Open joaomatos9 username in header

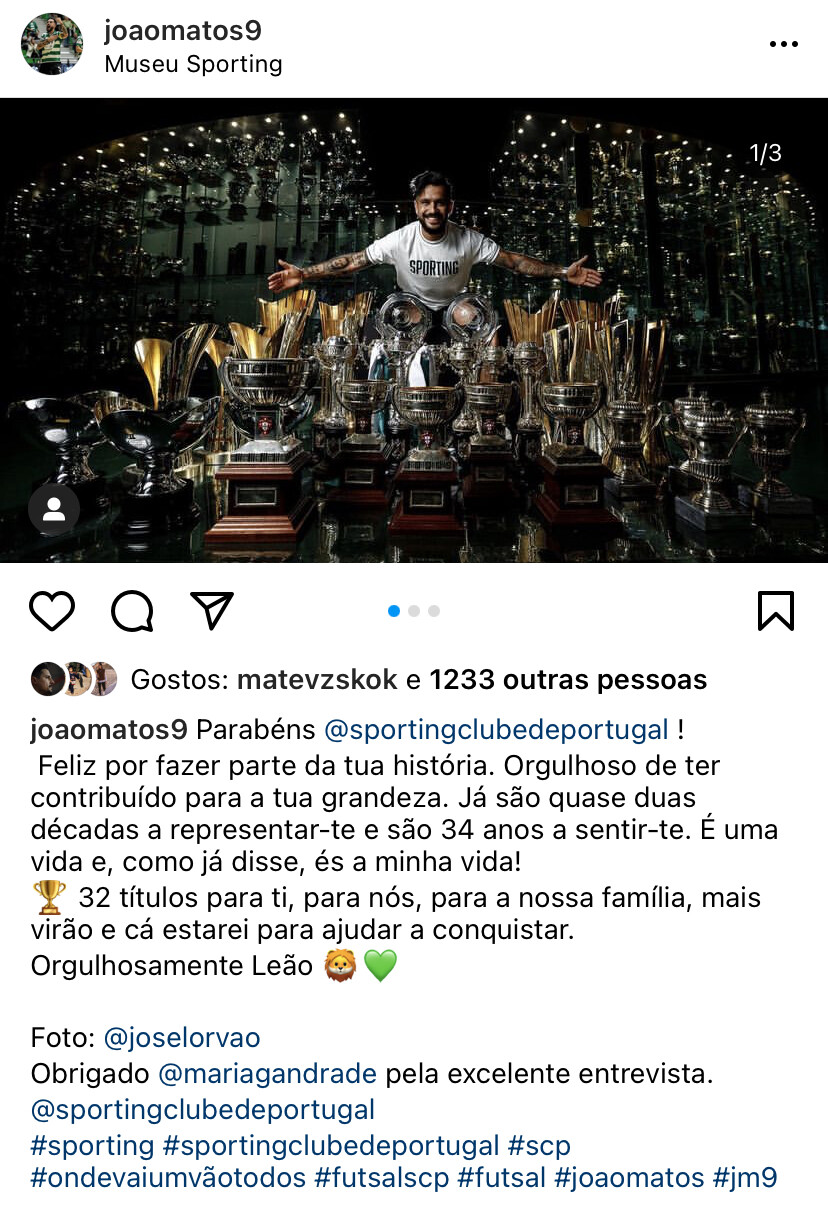183,31
